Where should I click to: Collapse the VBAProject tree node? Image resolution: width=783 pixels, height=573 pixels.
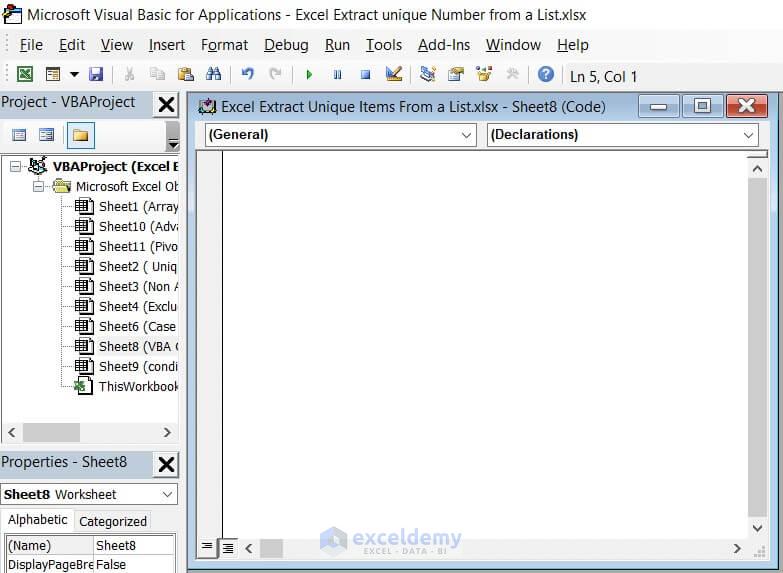click(15, 166)
